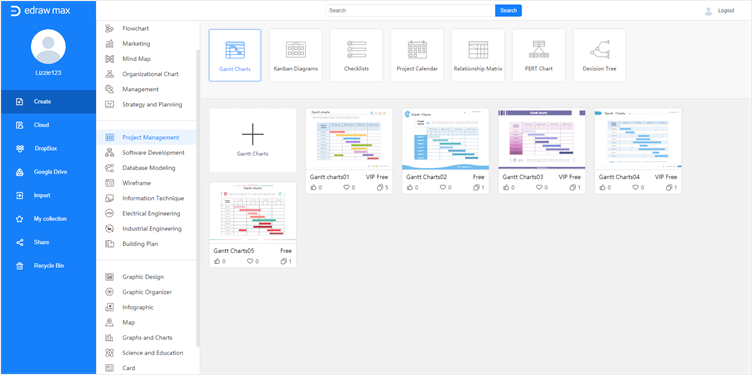Screen dimensions: 752x375
Task: Select the Relationship Matrix icon
Action: point(478,50)
